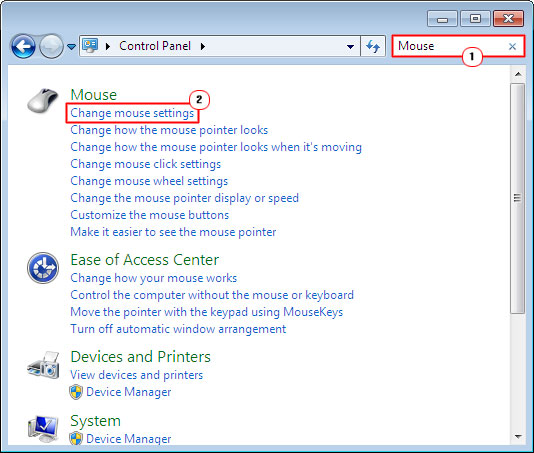Click the Back navigation arrow button

click(23, 46)
